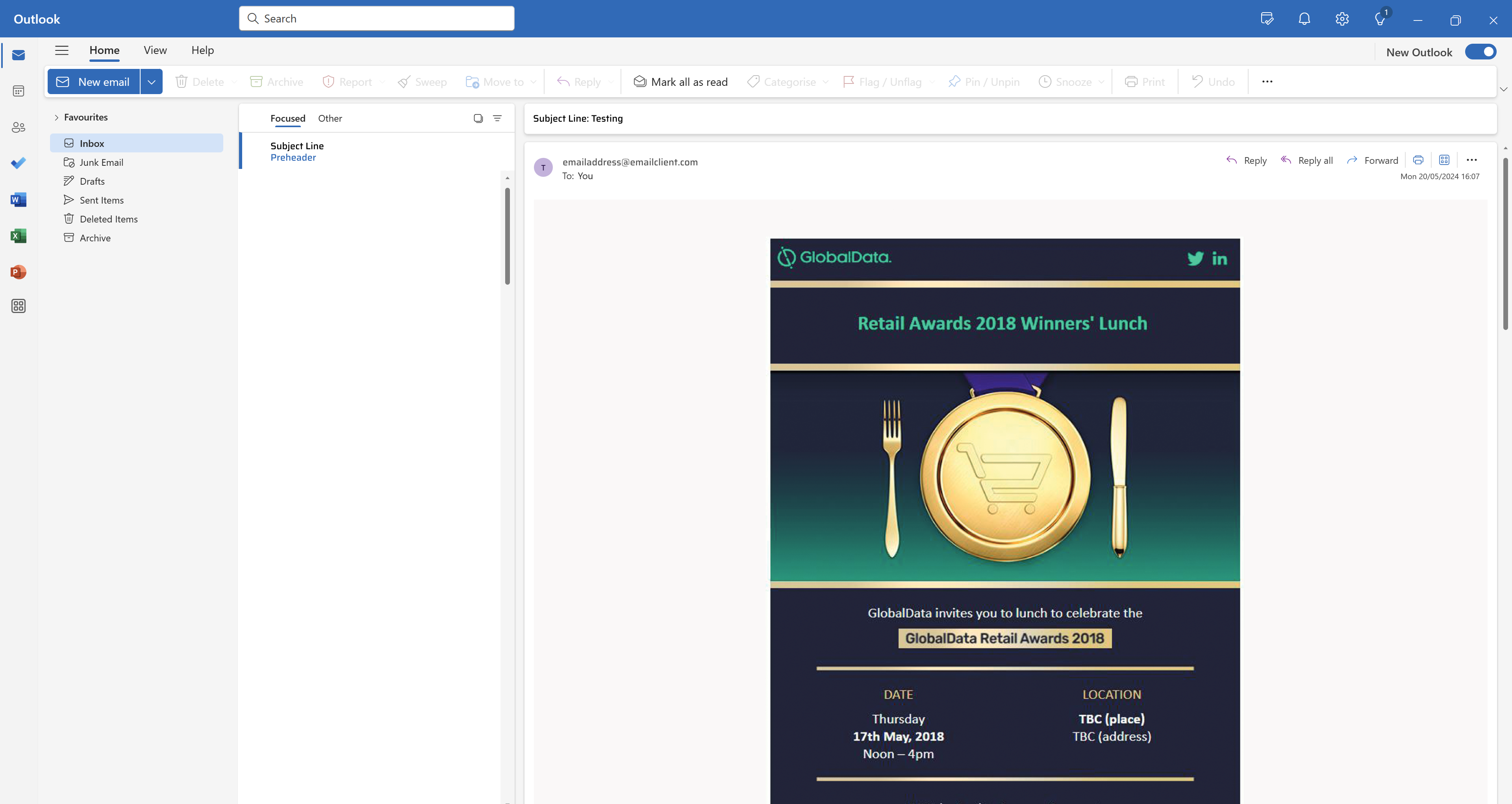Click Mark all as read
The image size is (1512, 804).
pyautogui.click(x=680, y=82)
